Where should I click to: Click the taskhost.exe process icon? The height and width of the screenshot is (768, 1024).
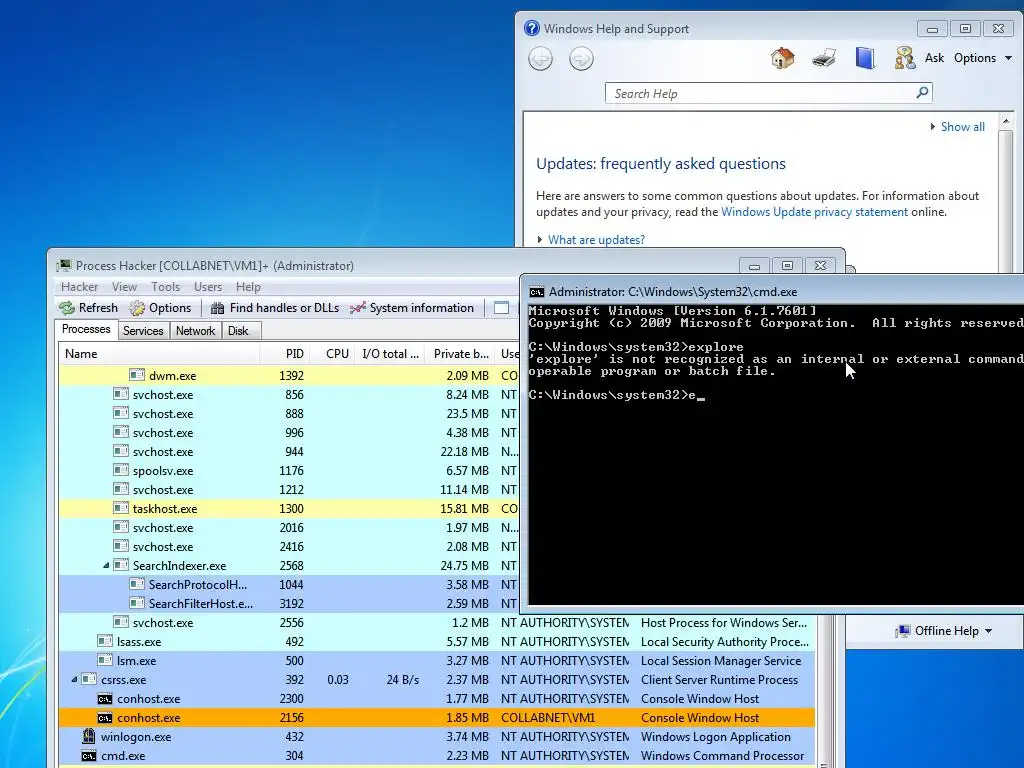click(120, 507)
